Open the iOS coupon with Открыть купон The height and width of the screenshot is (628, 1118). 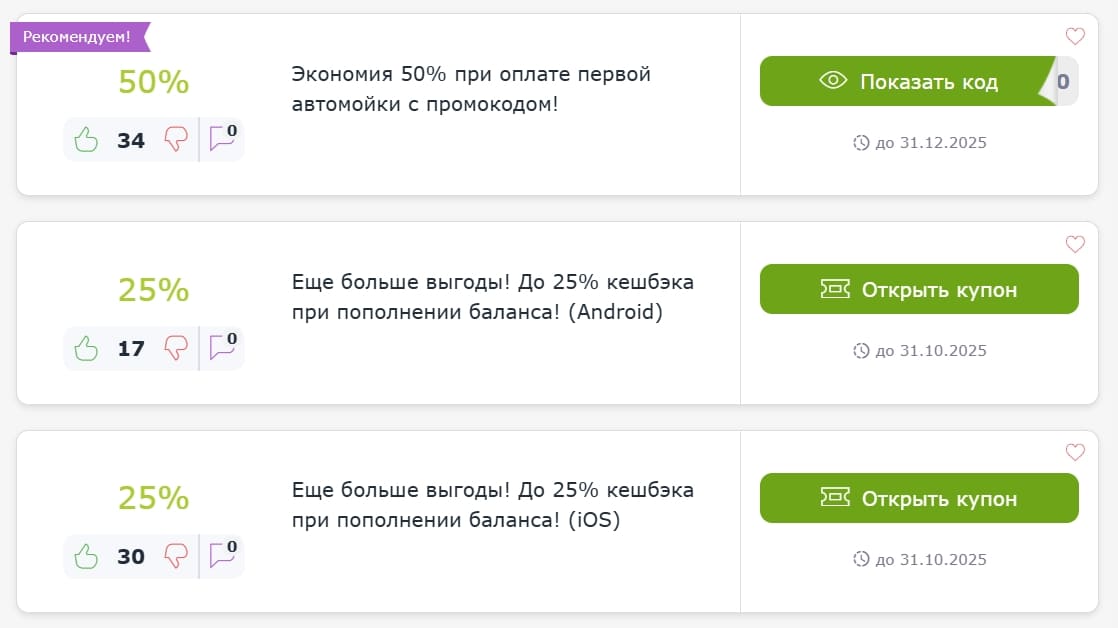pyautogui.click(x=919, y=497)
